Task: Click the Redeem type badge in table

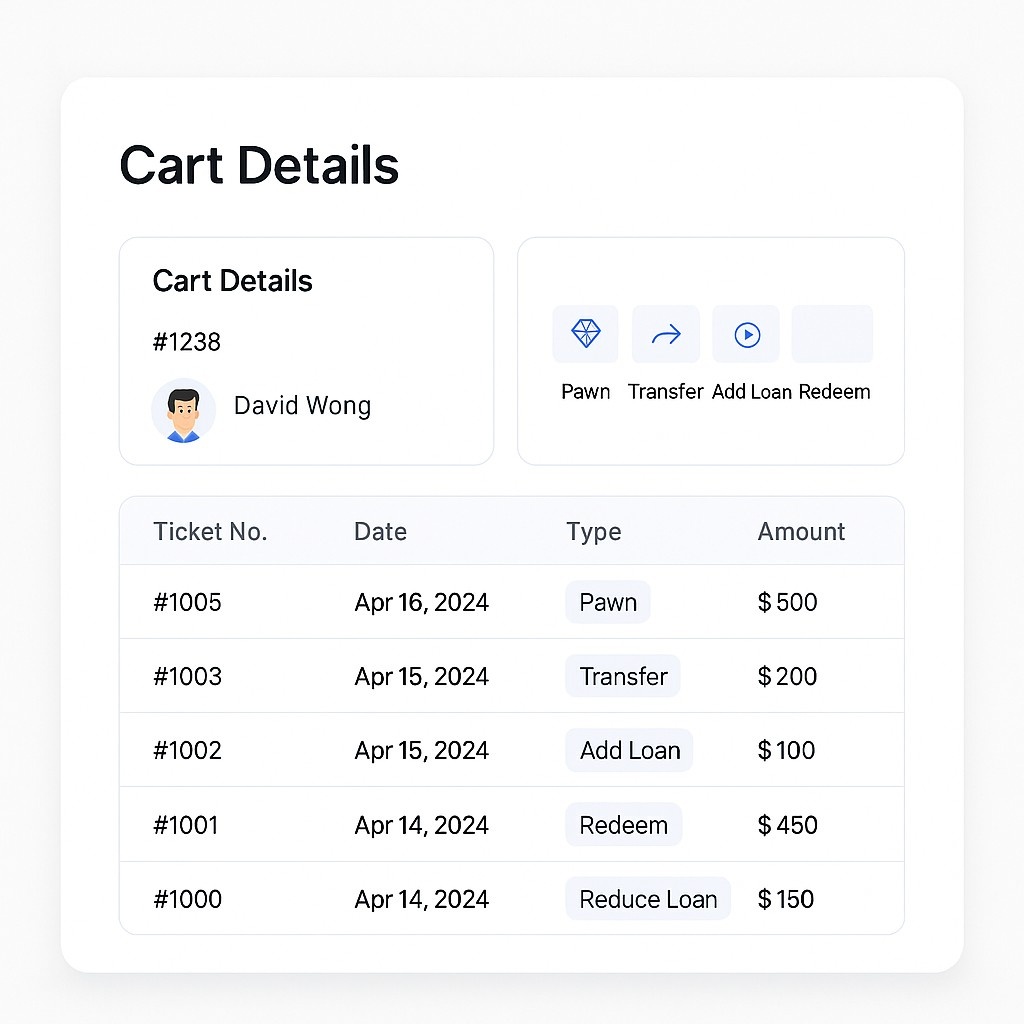Action: (x=623, y=825)
